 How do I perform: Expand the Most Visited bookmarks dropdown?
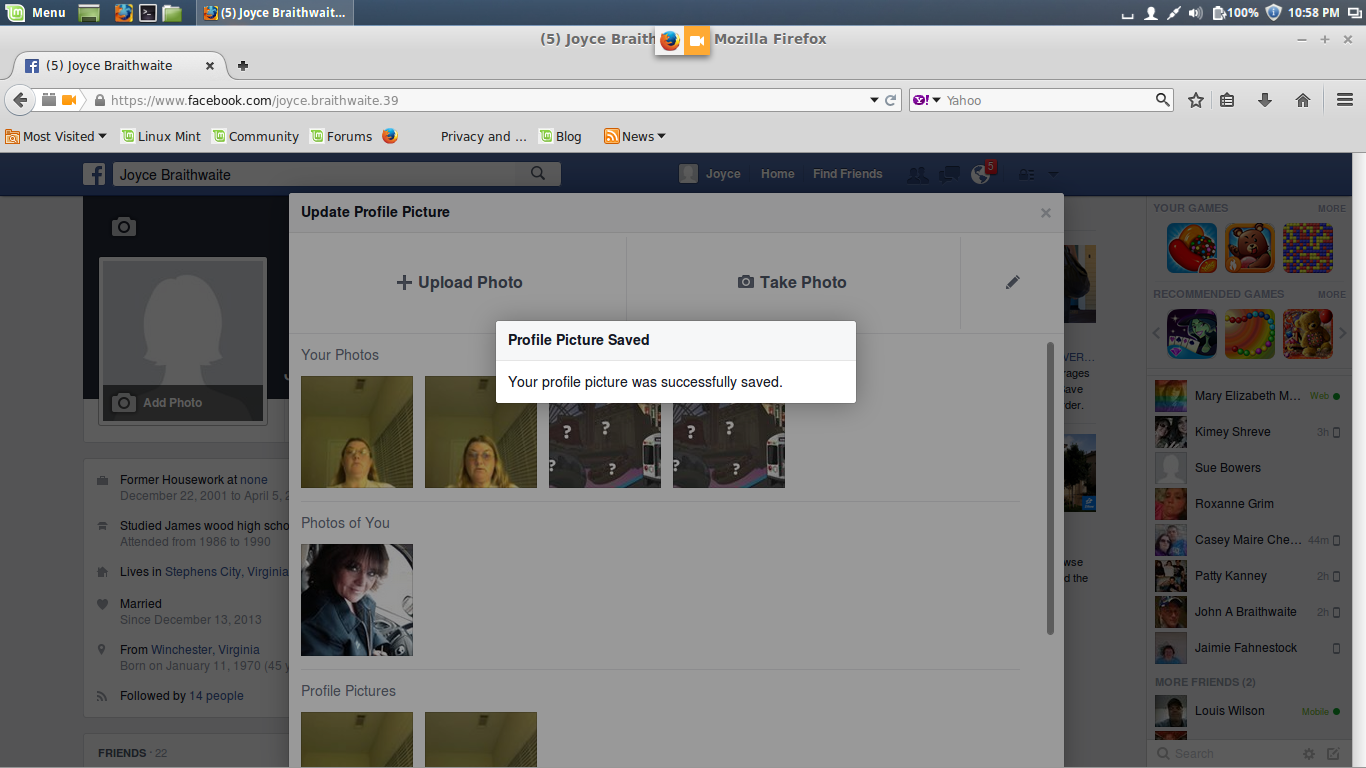pyautogui.click(x=56, y=136)
